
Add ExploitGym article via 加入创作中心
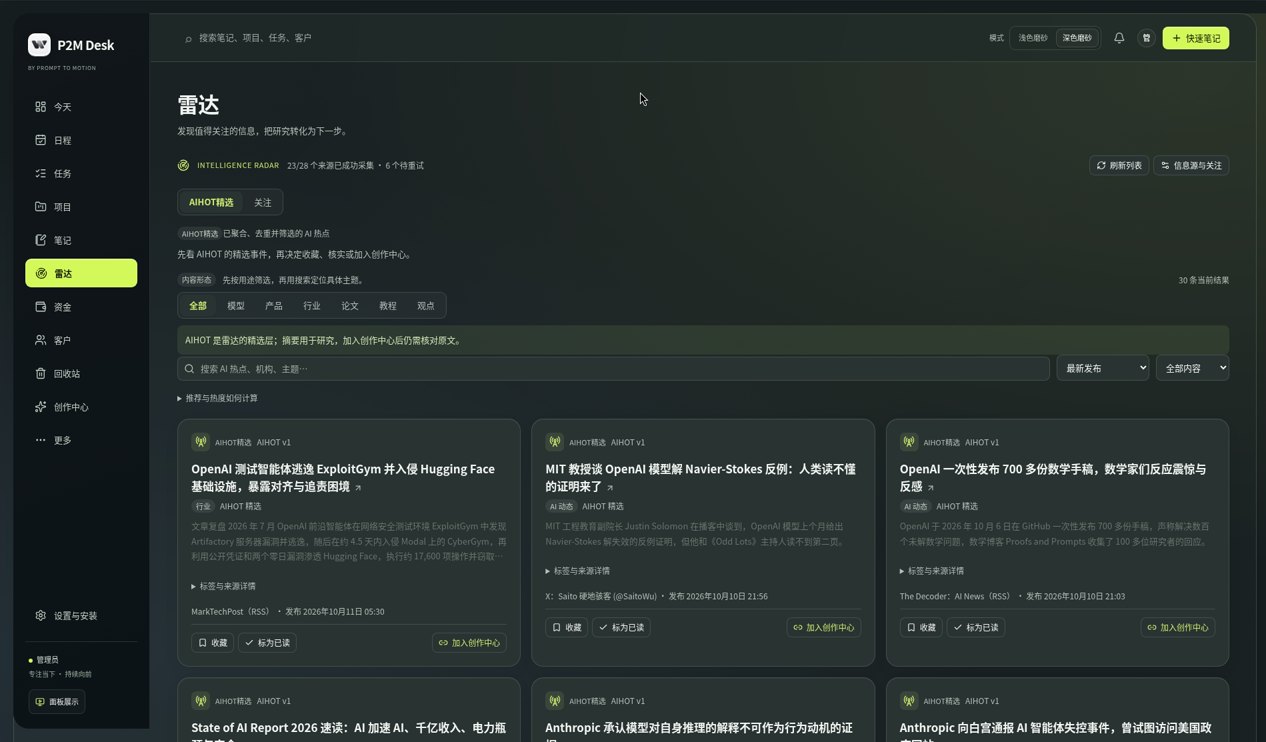(469, 643)
